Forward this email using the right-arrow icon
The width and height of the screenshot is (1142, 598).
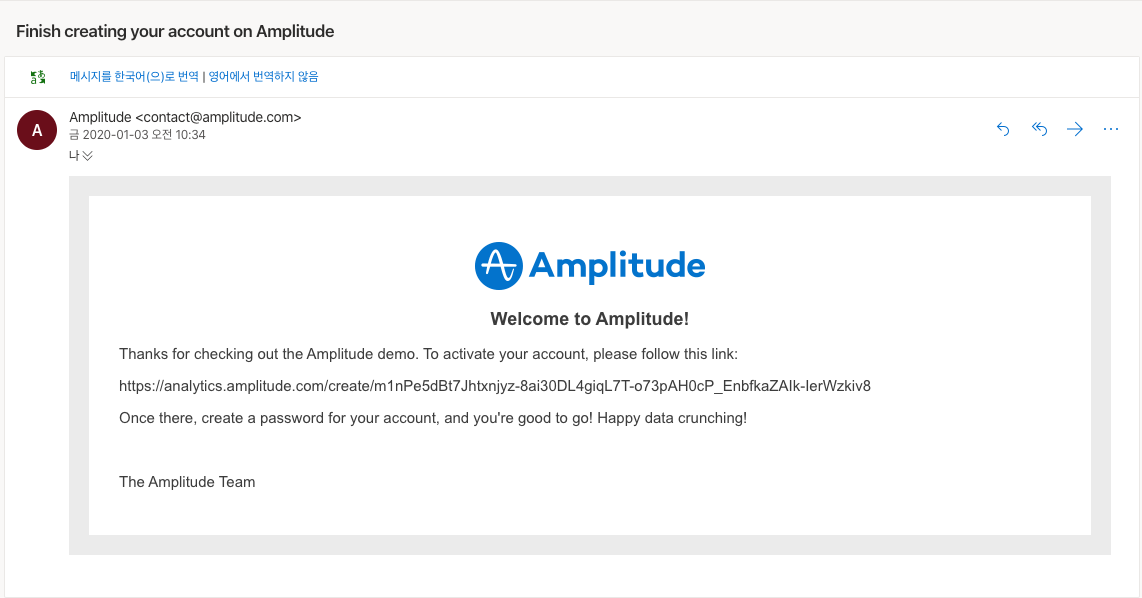pos(1075,129)
